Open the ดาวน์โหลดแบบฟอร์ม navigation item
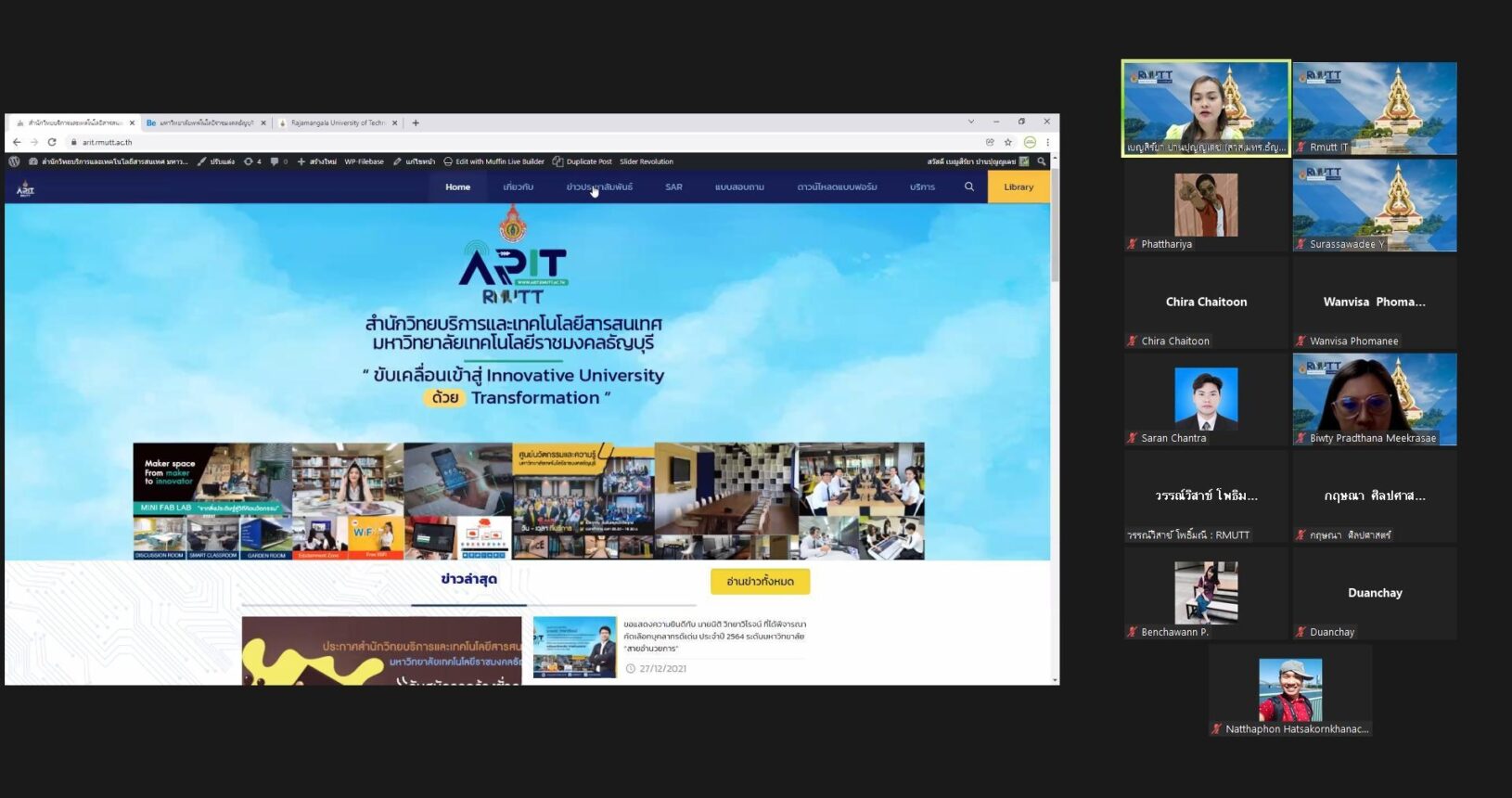This screenshot has height=798, width=1512. [x=837, y=187]
